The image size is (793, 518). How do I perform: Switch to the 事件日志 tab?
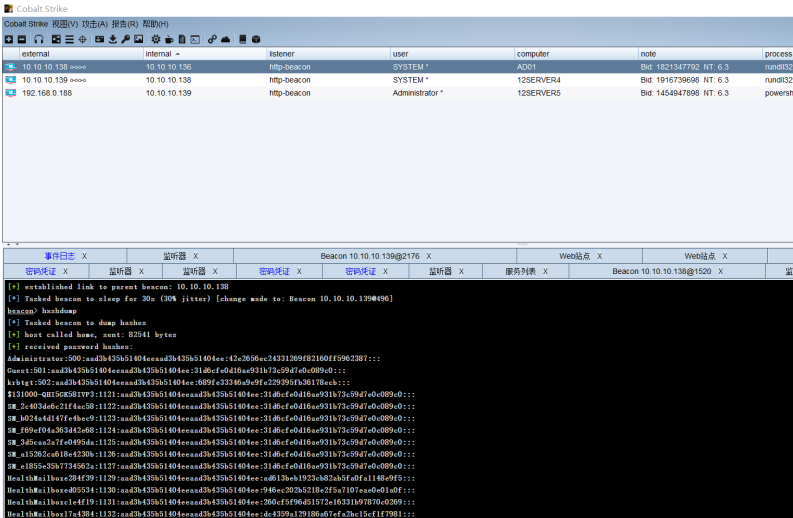(59, 257)
